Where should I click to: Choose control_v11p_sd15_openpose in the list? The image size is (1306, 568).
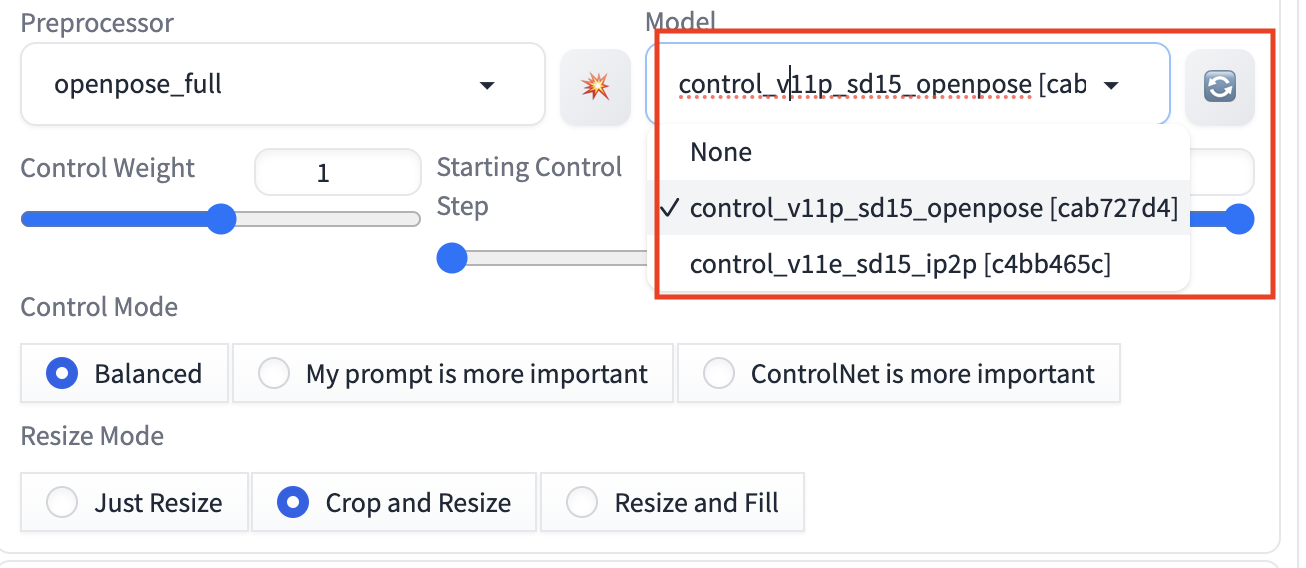click(933, 208)
